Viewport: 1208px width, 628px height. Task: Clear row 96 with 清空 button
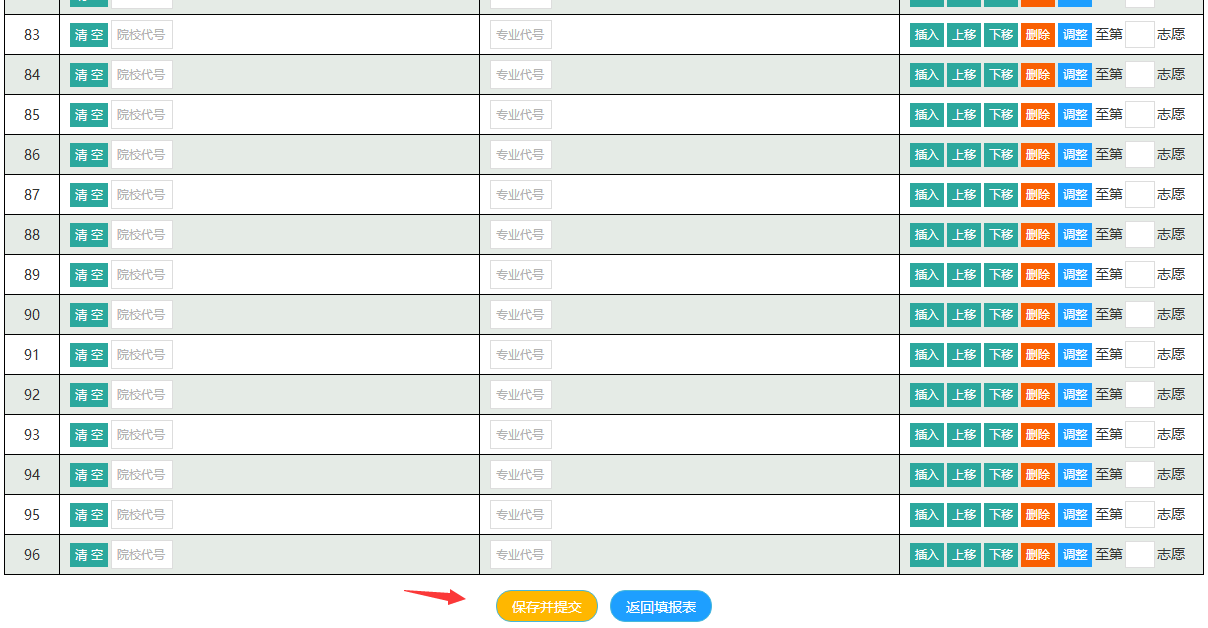click(89, 555)
